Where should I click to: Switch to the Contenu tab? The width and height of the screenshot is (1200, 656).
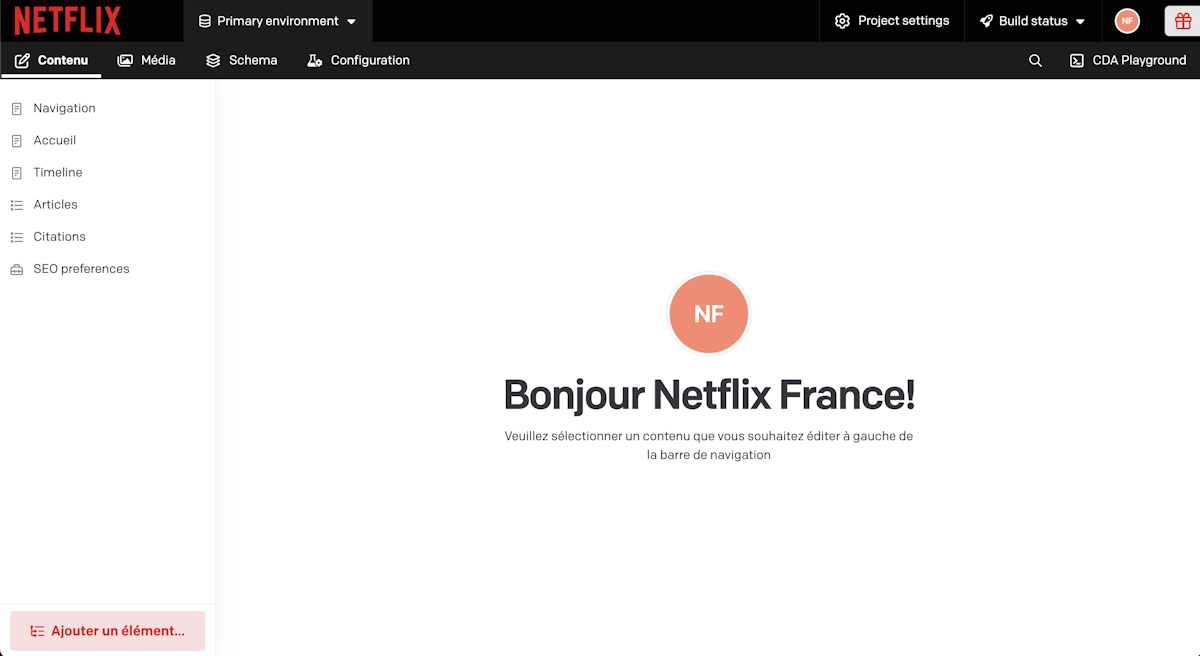51,60
